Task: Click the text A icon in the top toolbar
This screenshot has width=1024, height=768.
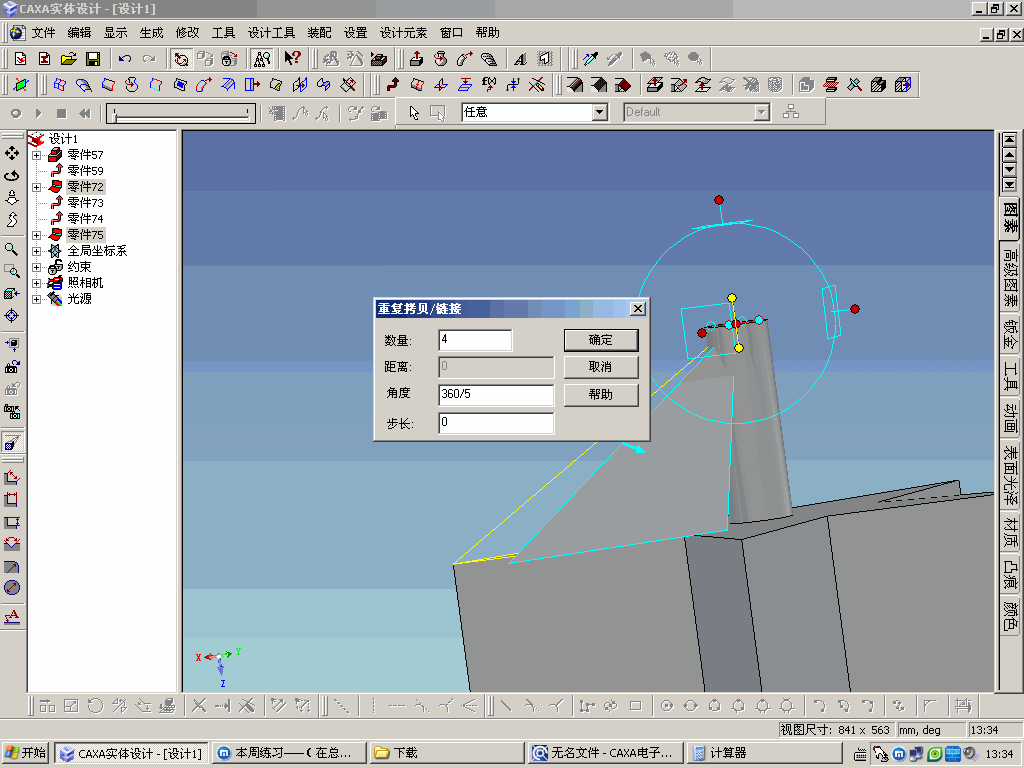Action: (x=520, y=59)
